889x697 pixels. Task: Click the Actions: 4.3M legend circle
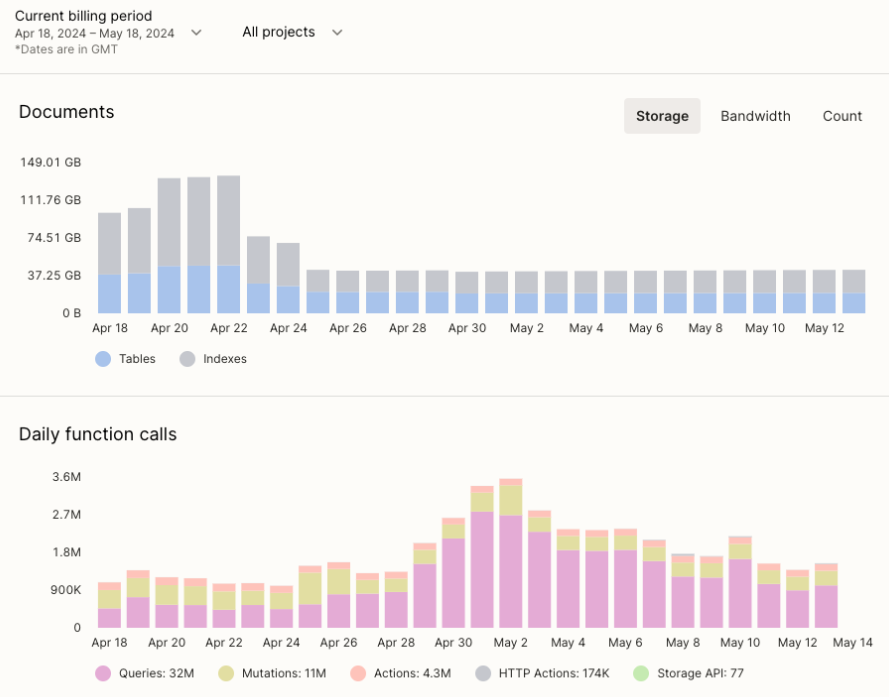(x=358, y=673)
